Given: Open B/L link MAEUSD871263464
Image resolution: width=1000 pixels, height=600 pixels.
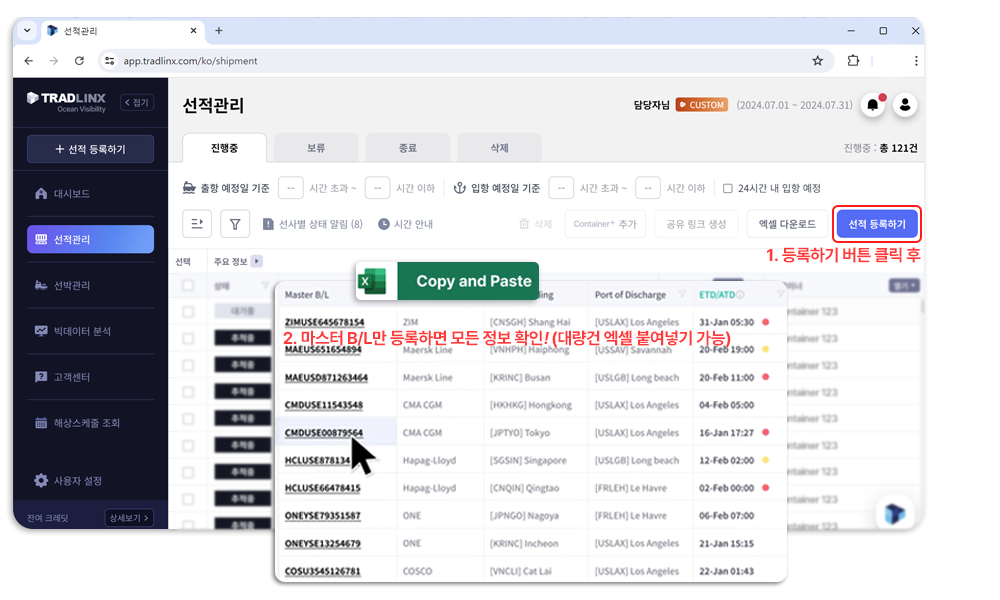Looking at the screenshot, I should 327,377.
